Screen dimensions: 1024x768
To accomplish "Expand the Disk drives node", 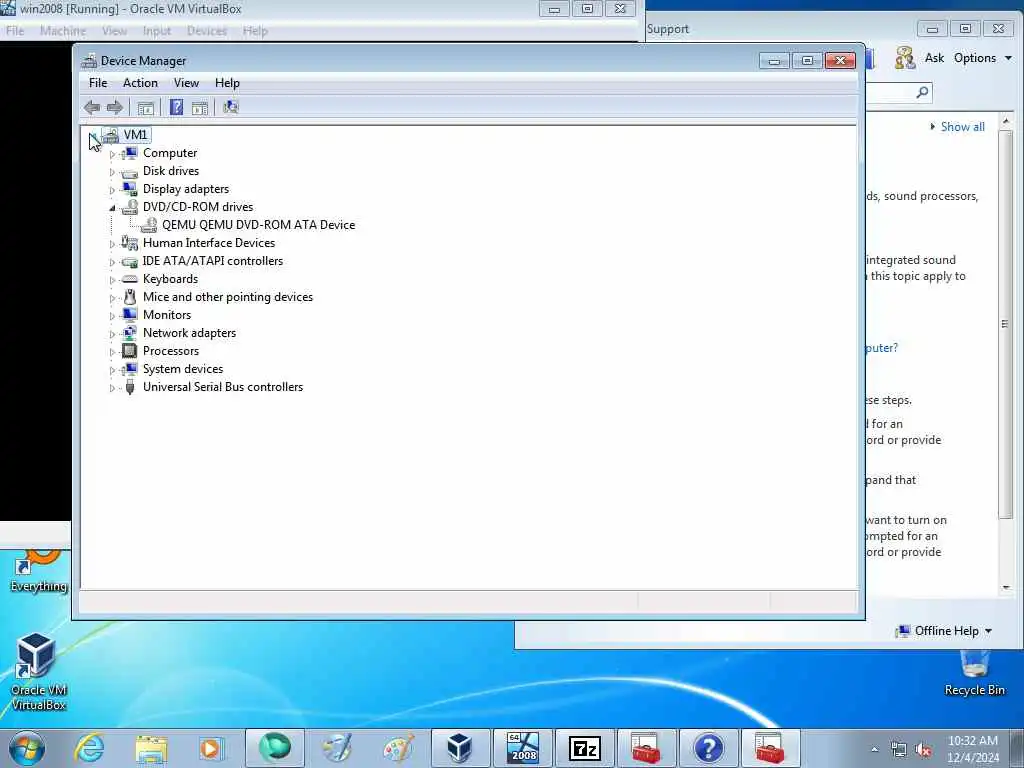I will (112, 172).
